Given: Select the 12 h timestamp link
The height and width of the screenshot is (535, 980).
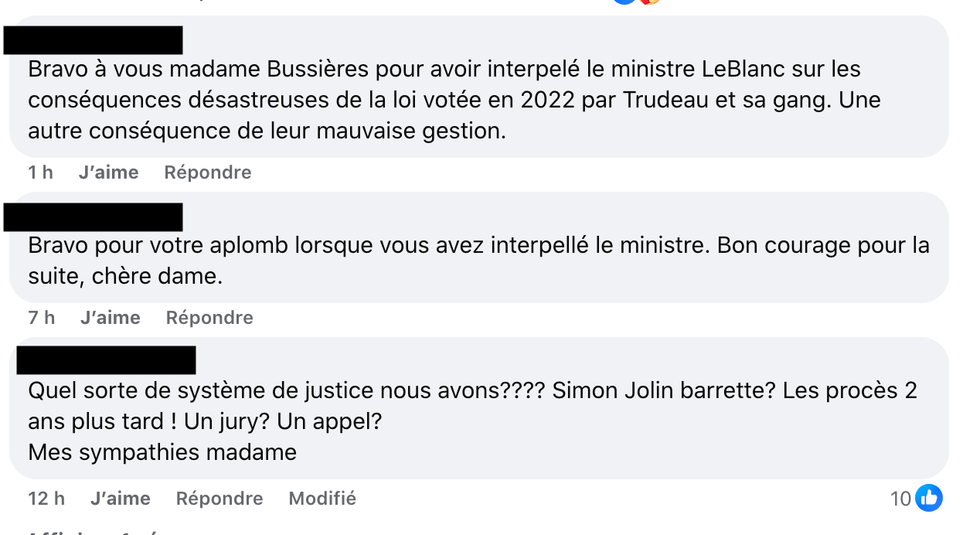Looking at the screenshot, I should click(x=46, y=498).
